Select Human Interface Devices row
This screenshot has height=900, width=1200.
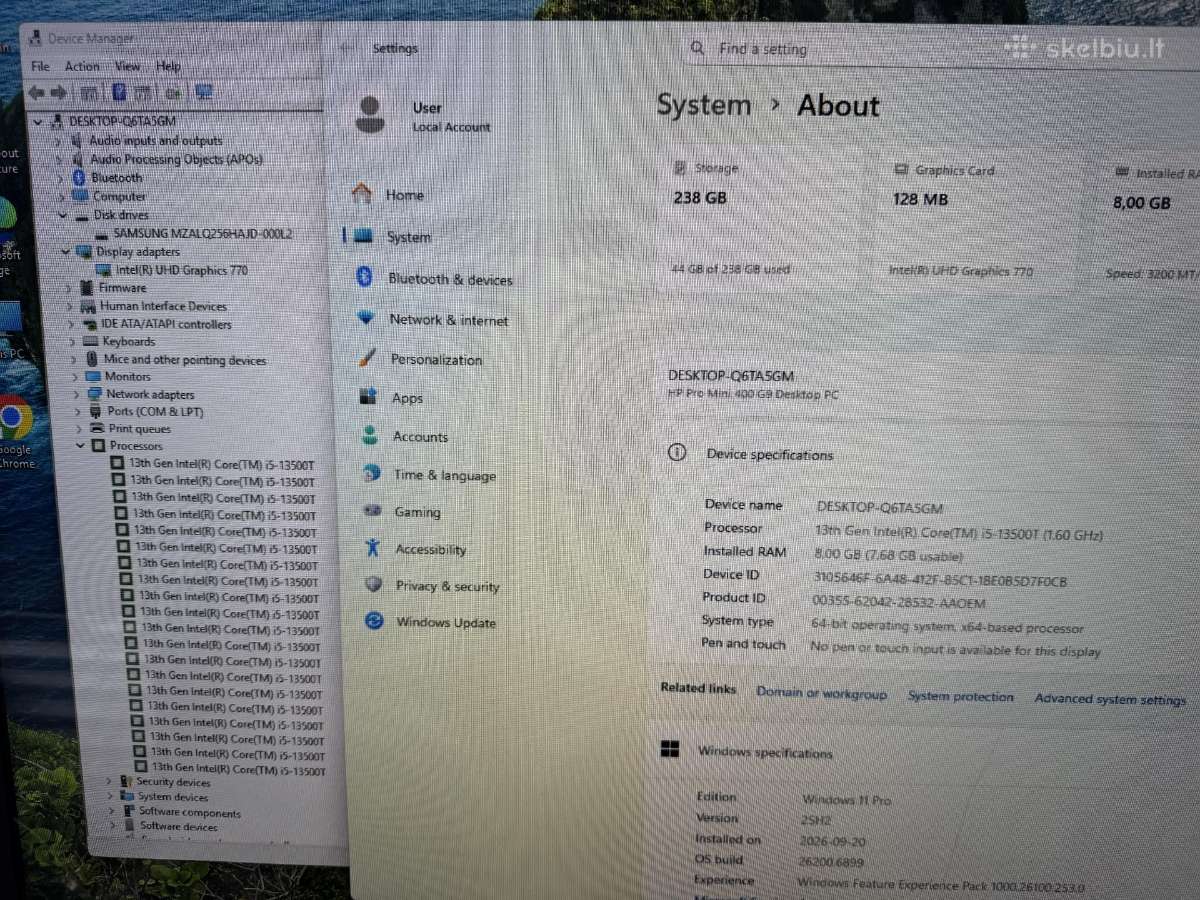[x=163, y=306]
